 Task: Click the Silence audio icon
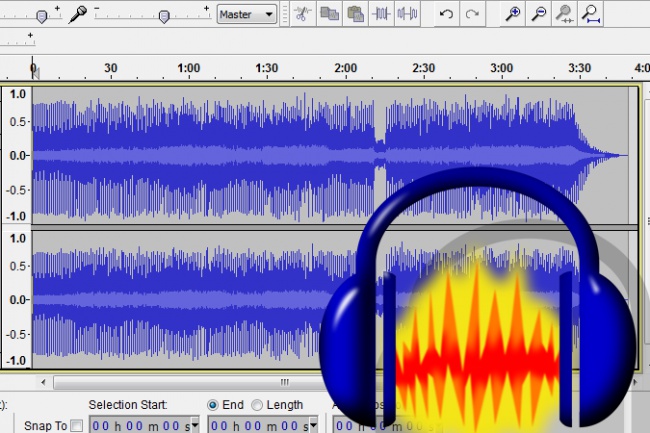pyautogui.click(x=407, y=14)
